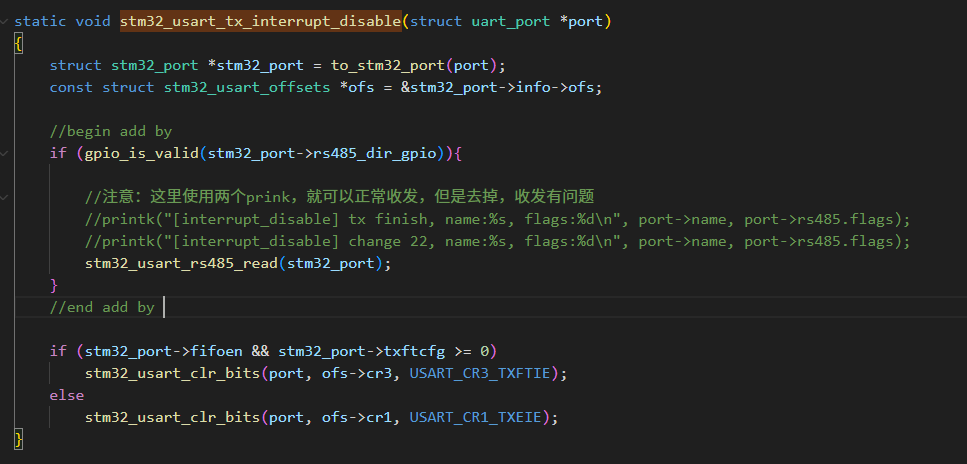Click the stm32_usart_rs485_read function call
This screenshot has width=967, height=464.
click(x=181, y=263)
